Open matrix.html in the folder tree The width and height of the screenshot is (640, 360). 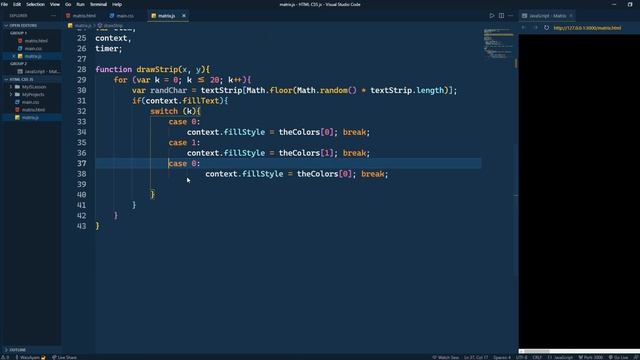33,110
